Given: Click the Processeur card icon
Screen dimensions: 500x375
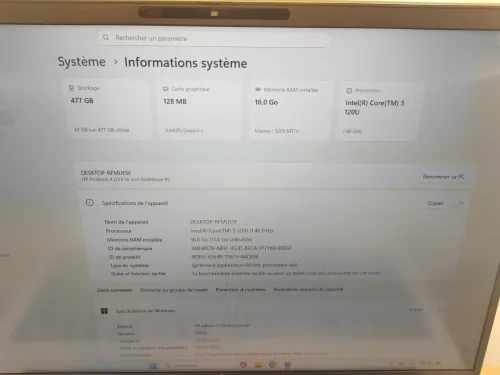Looking at the screenshot, I should (x=349, y=90).
